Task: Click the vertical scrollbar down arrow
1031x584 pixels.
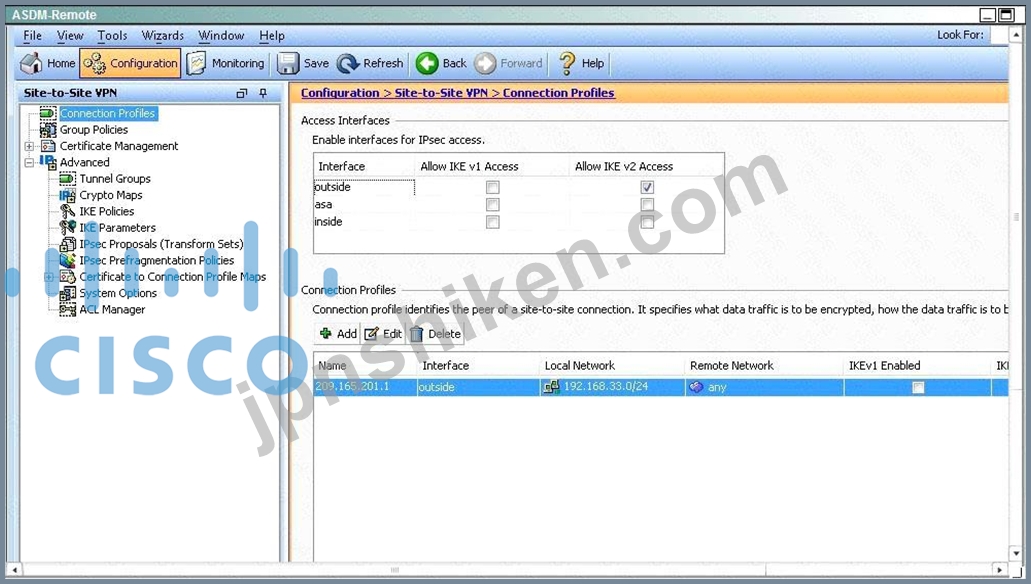Action: [x=1016, y=553]
